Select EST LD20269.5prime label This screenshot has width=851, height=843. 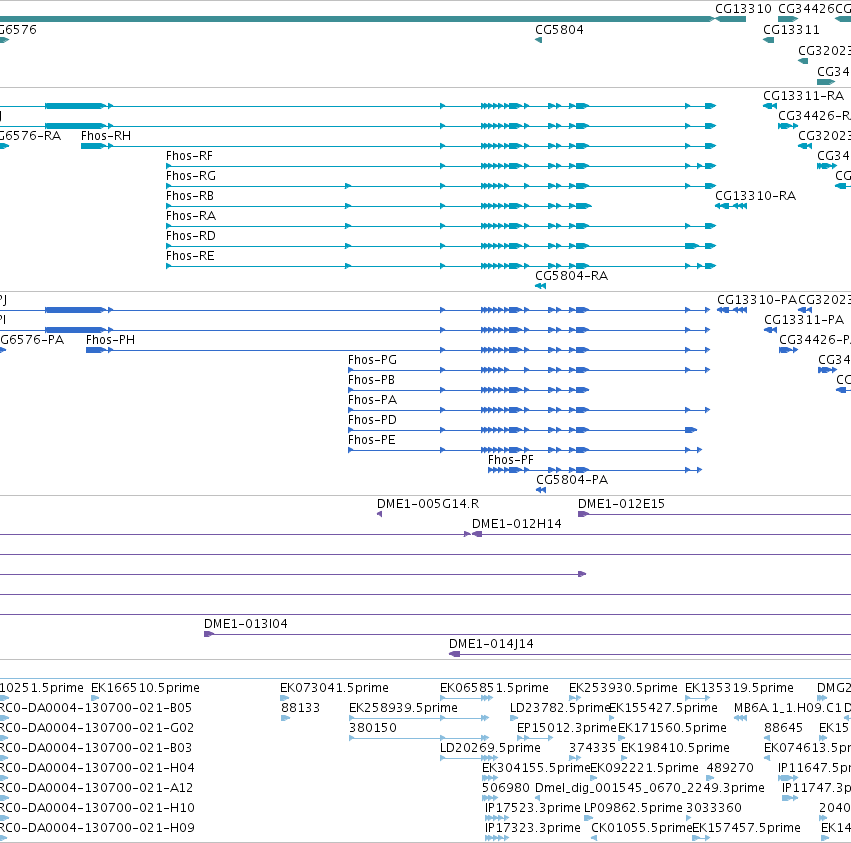[491, 748]
